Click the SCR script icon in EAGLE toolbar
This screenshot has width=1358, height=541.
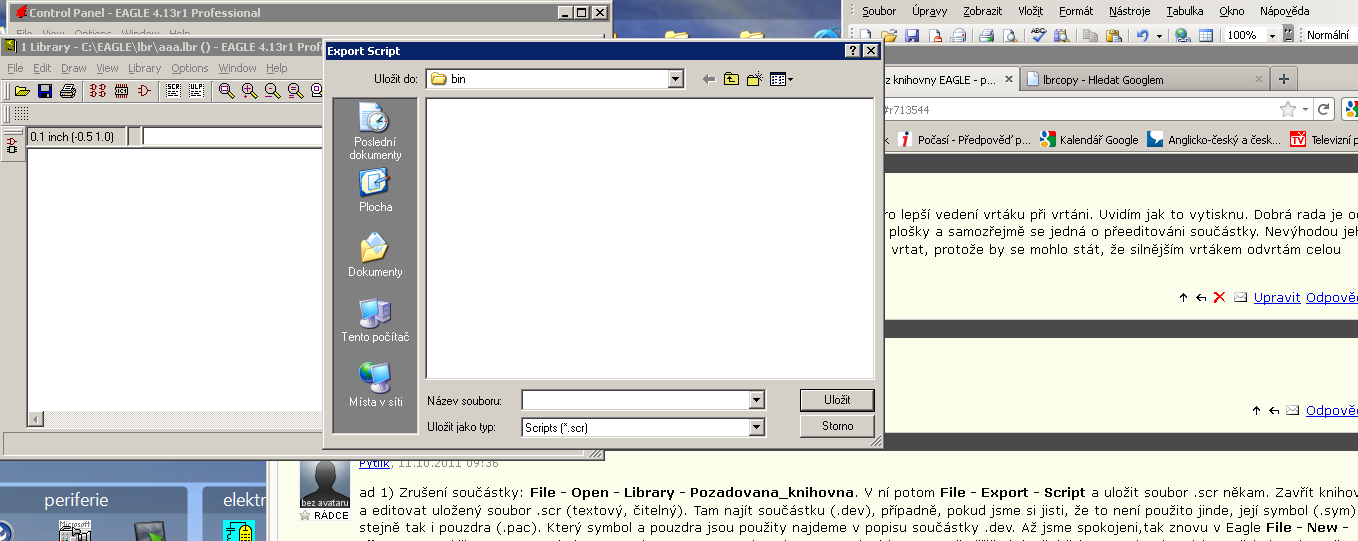point(174,91)
